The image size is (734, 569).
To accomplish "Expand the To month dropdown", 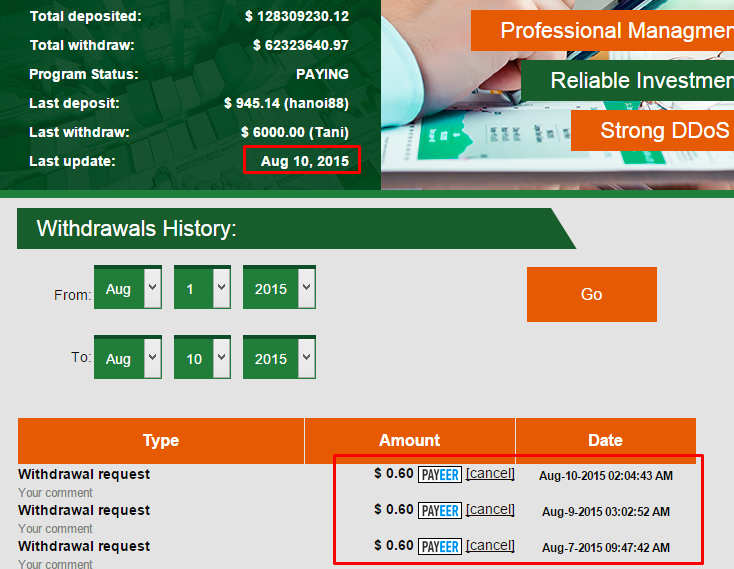I will (128, 359).
